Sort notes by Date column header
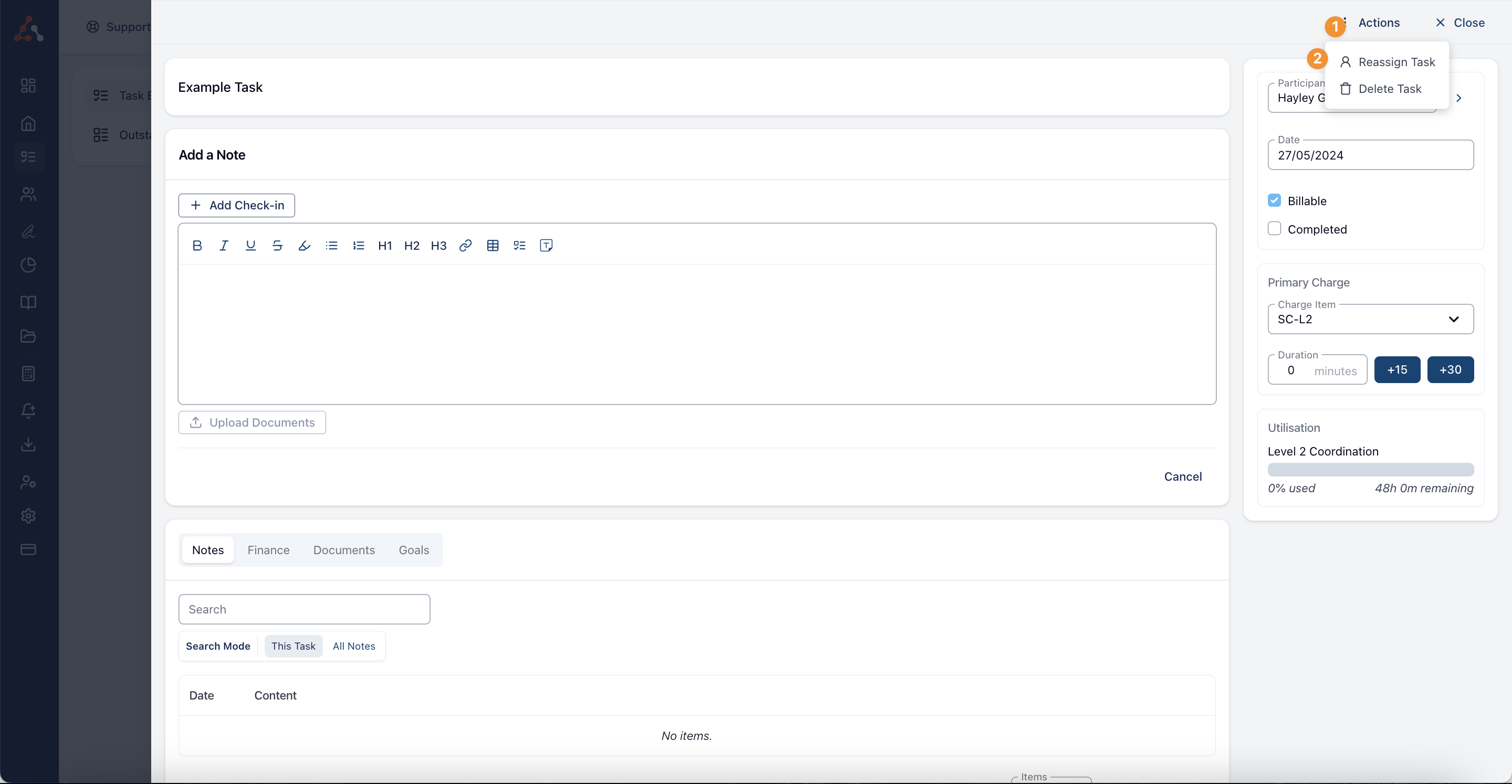 (x=201, y=695)
